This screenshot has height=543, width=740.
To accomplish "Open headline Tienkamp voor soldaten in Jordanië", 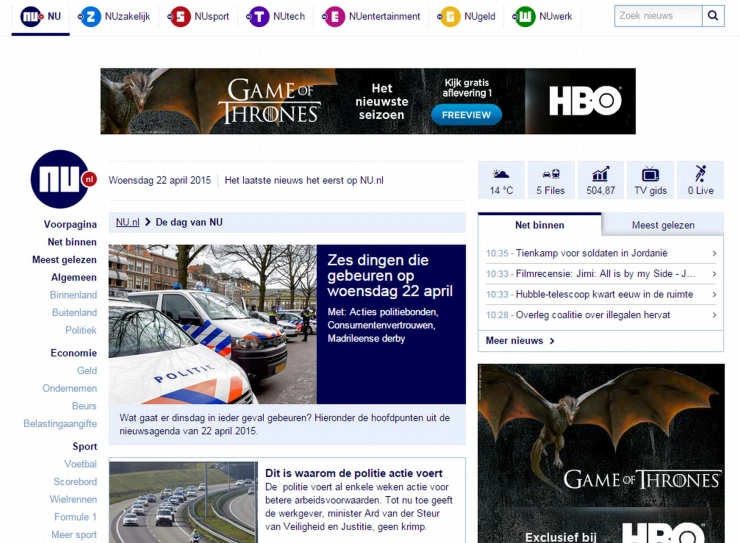I will (x=591, y=253).
